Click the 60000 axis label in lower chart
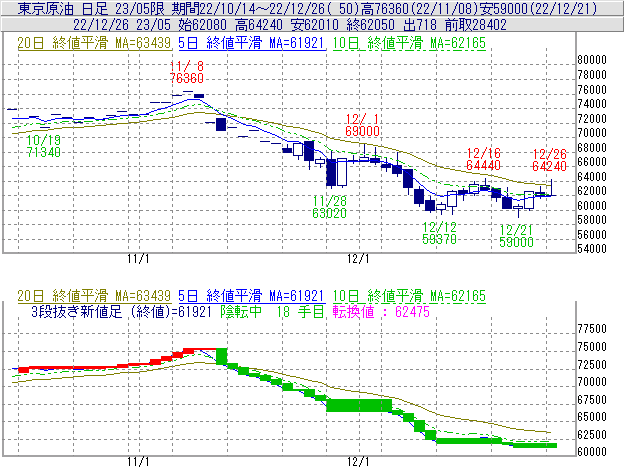The width and height of the screenshot is (624, 475). (x=592, y=452)
